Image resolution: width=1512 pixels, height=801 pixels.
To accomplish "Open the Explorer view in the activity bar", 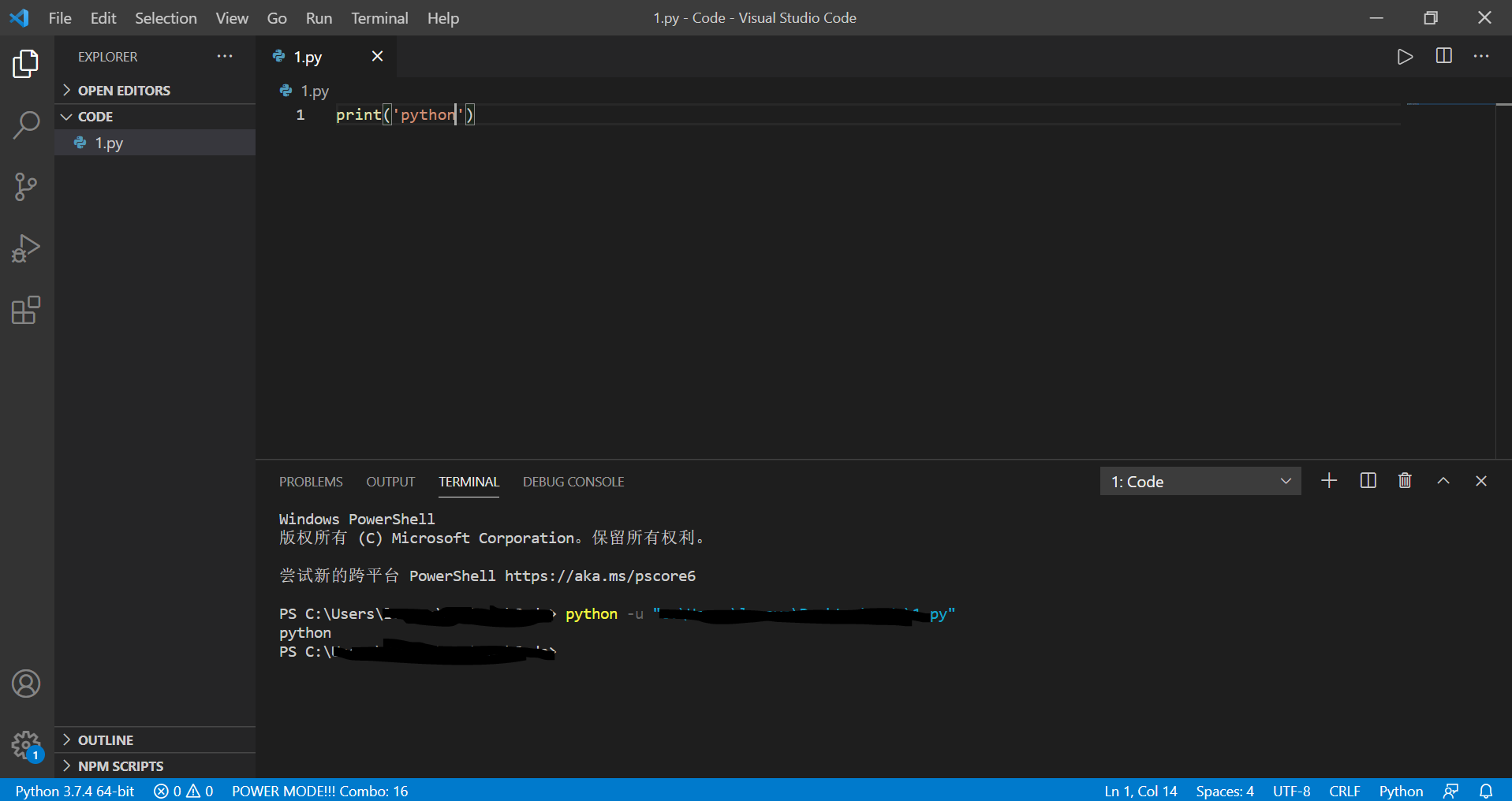I will click(26, 64).
